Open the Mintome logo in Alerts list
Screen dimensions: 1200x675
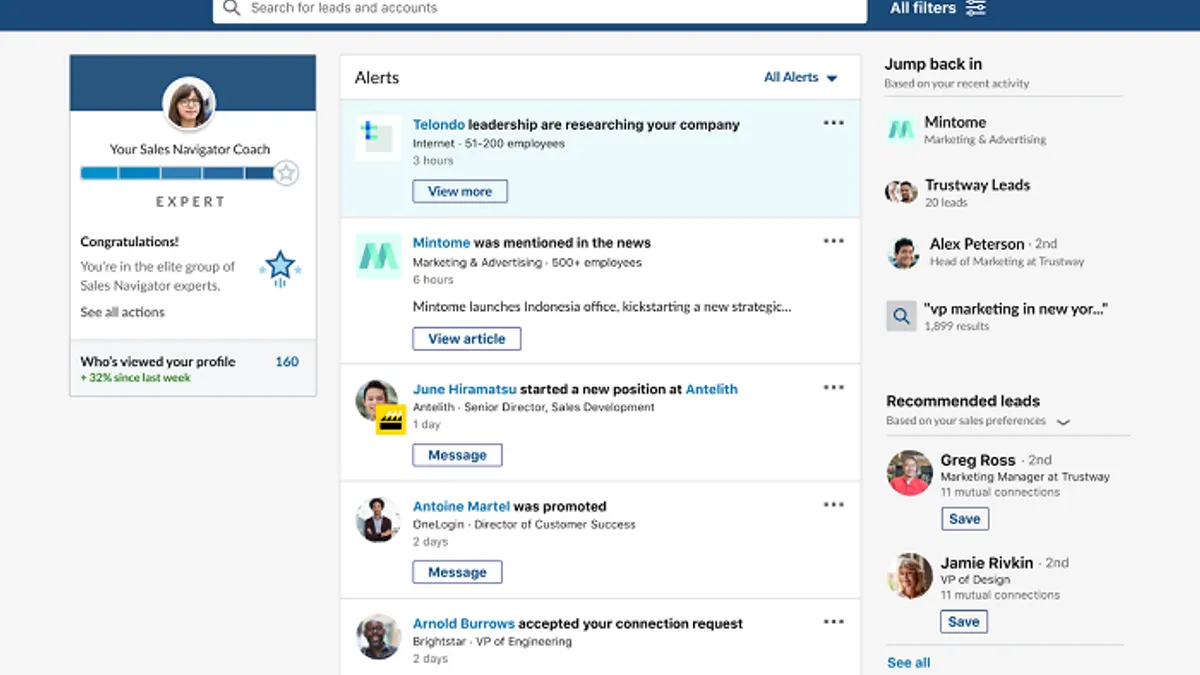(378, 256)
